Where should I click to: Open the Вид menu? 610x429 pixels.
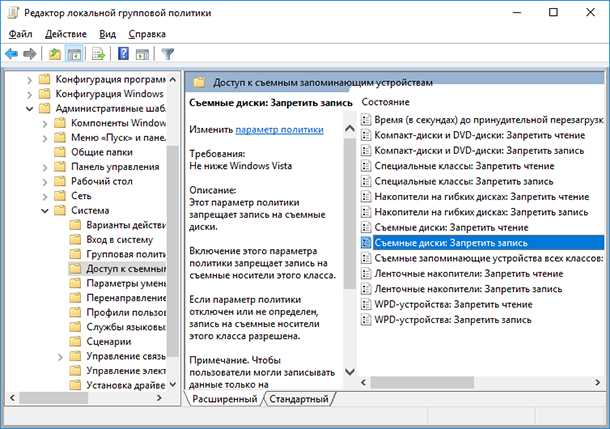[x=107, y=34]
